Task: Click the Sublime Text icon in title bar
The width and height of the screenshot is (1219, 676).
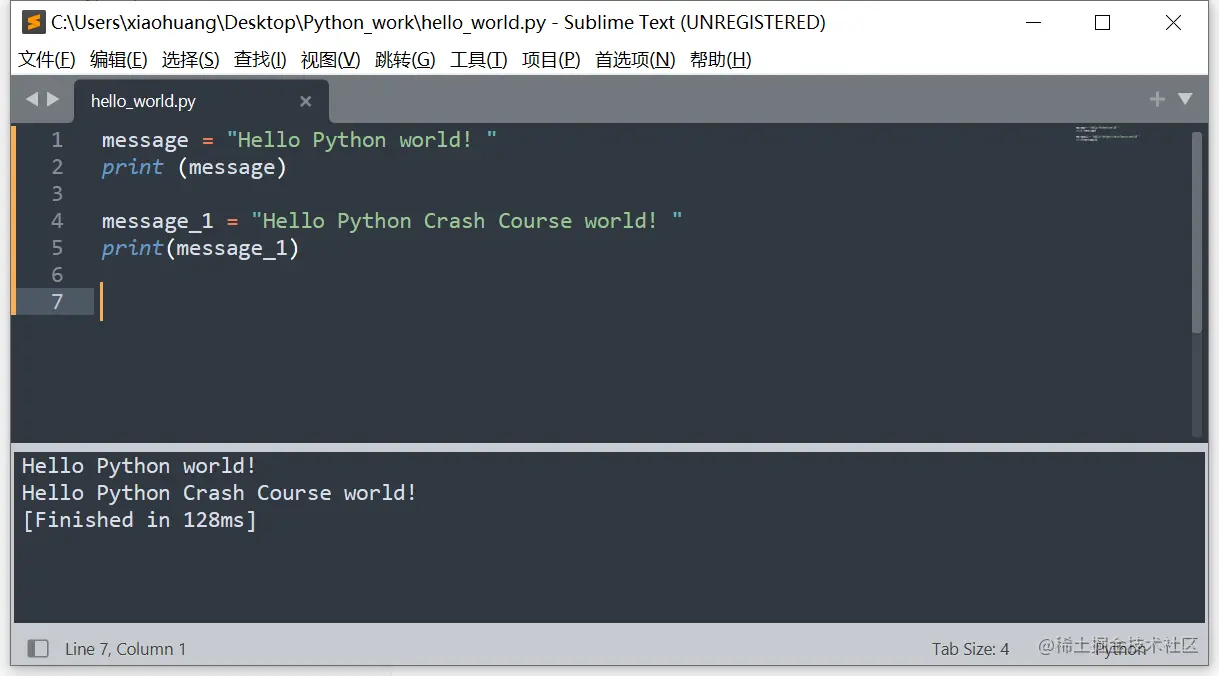Action: [33, 22]
